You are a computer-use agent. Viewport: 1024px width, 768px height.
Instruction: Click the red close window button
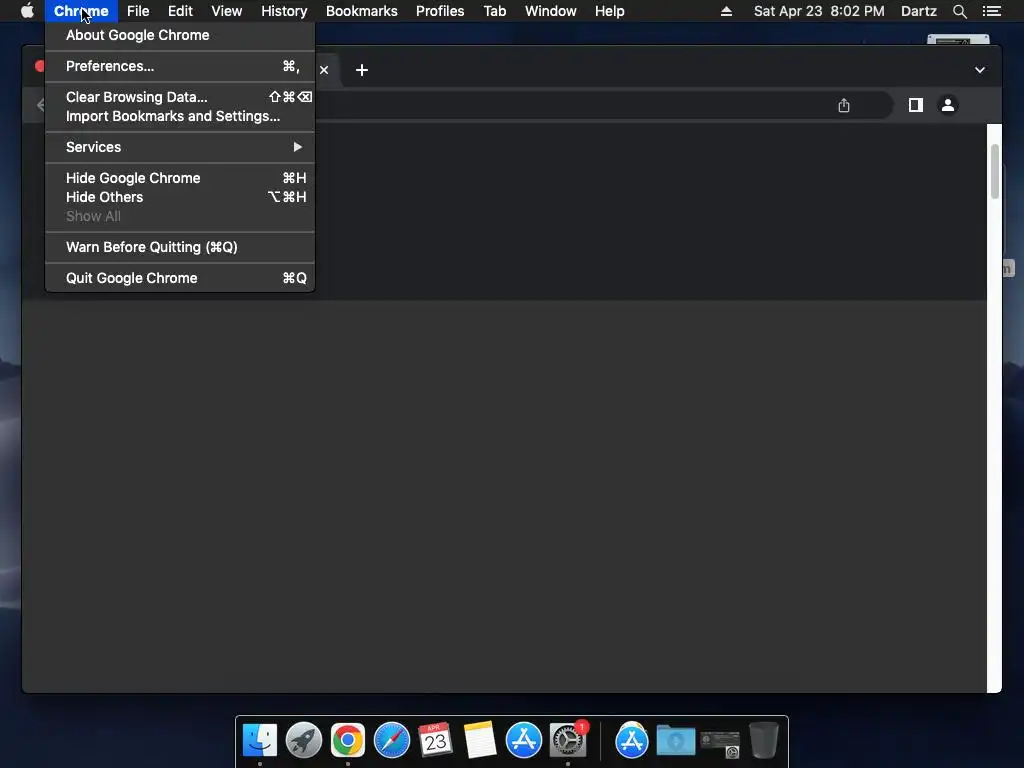(x=40, y=66)
